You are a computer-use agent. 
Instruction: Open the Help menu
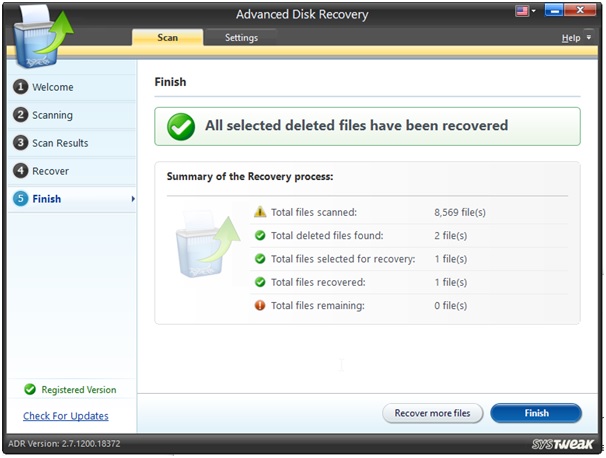[571, 38]
